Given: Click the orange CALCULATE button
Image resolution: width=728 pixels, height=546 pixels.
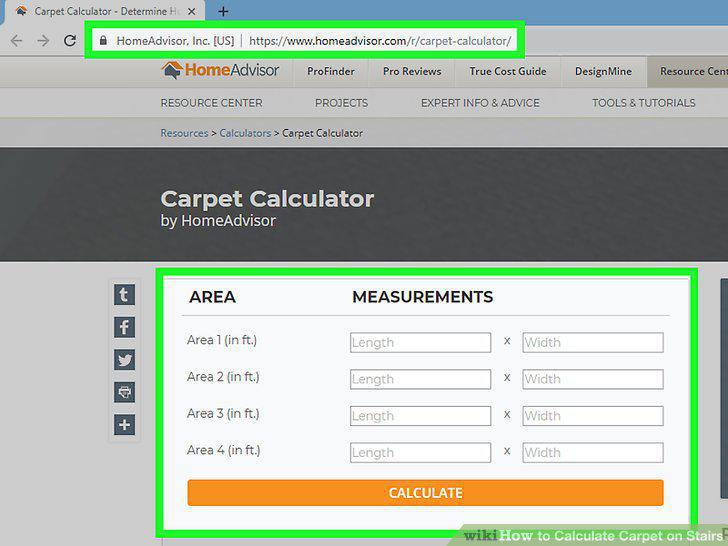Looking at the screenshot, I should tap(425, 493).
